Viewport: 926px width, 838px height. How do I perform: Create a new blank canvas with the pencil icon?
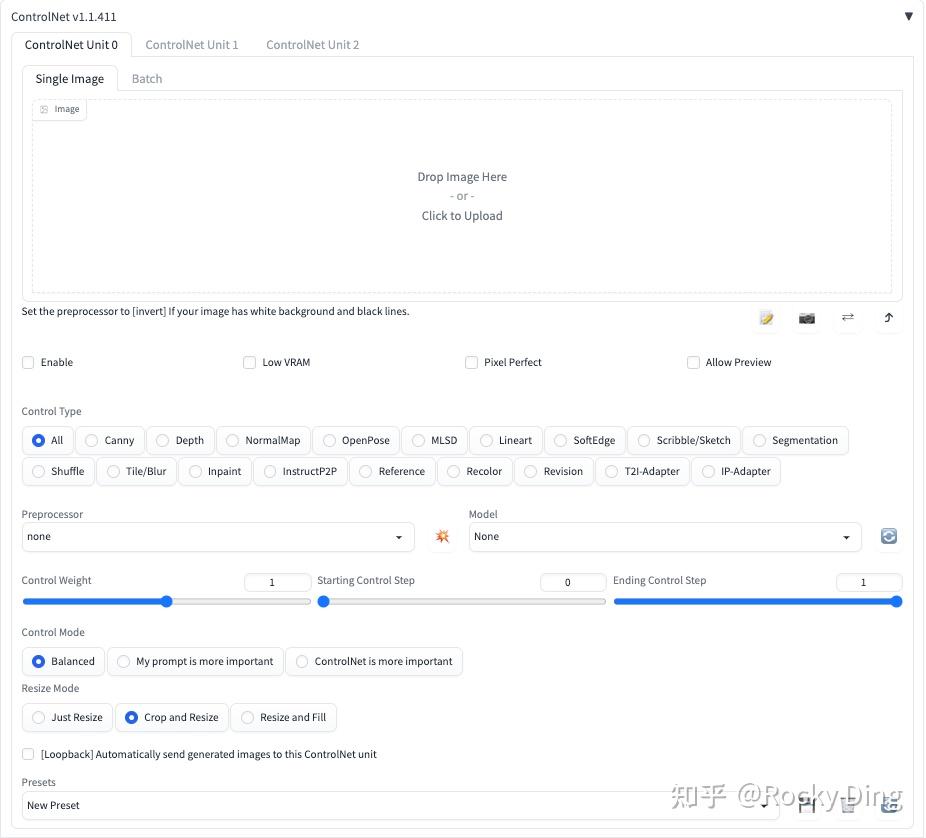tap(766, 318)
